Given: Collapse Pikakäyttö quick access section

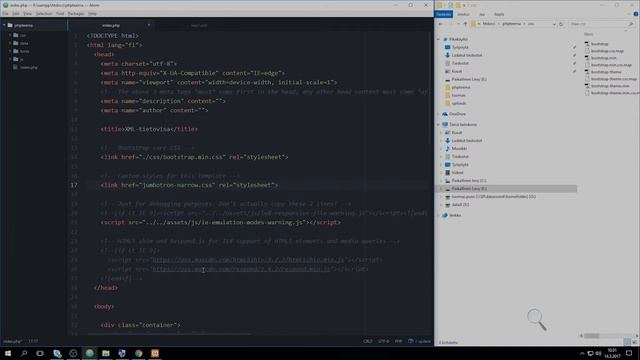Looking at the screenshot, I should 438,39.
